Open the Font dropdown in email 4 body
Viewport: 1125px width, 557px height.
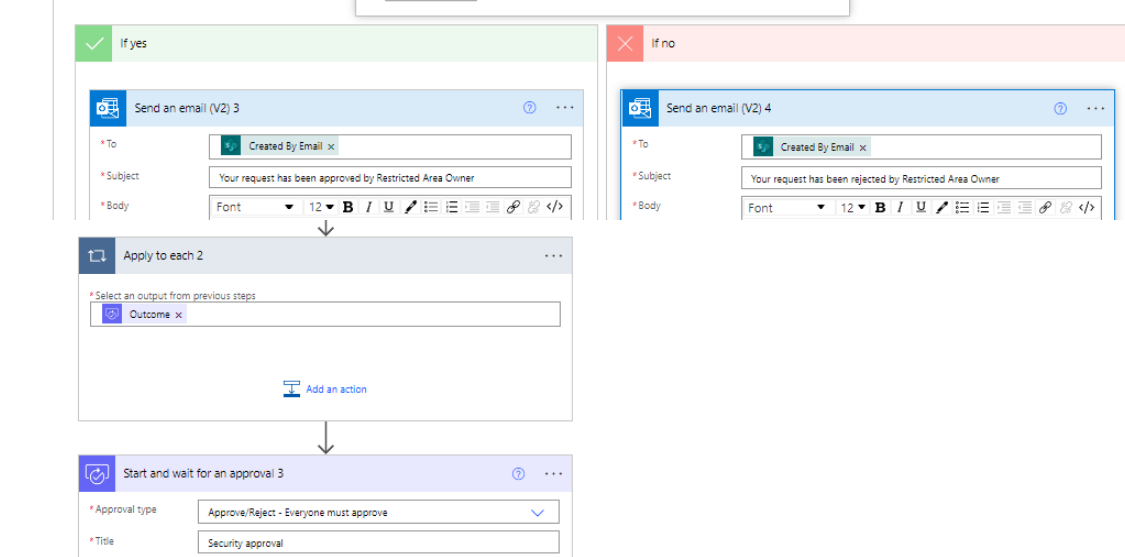coord(787,207)
